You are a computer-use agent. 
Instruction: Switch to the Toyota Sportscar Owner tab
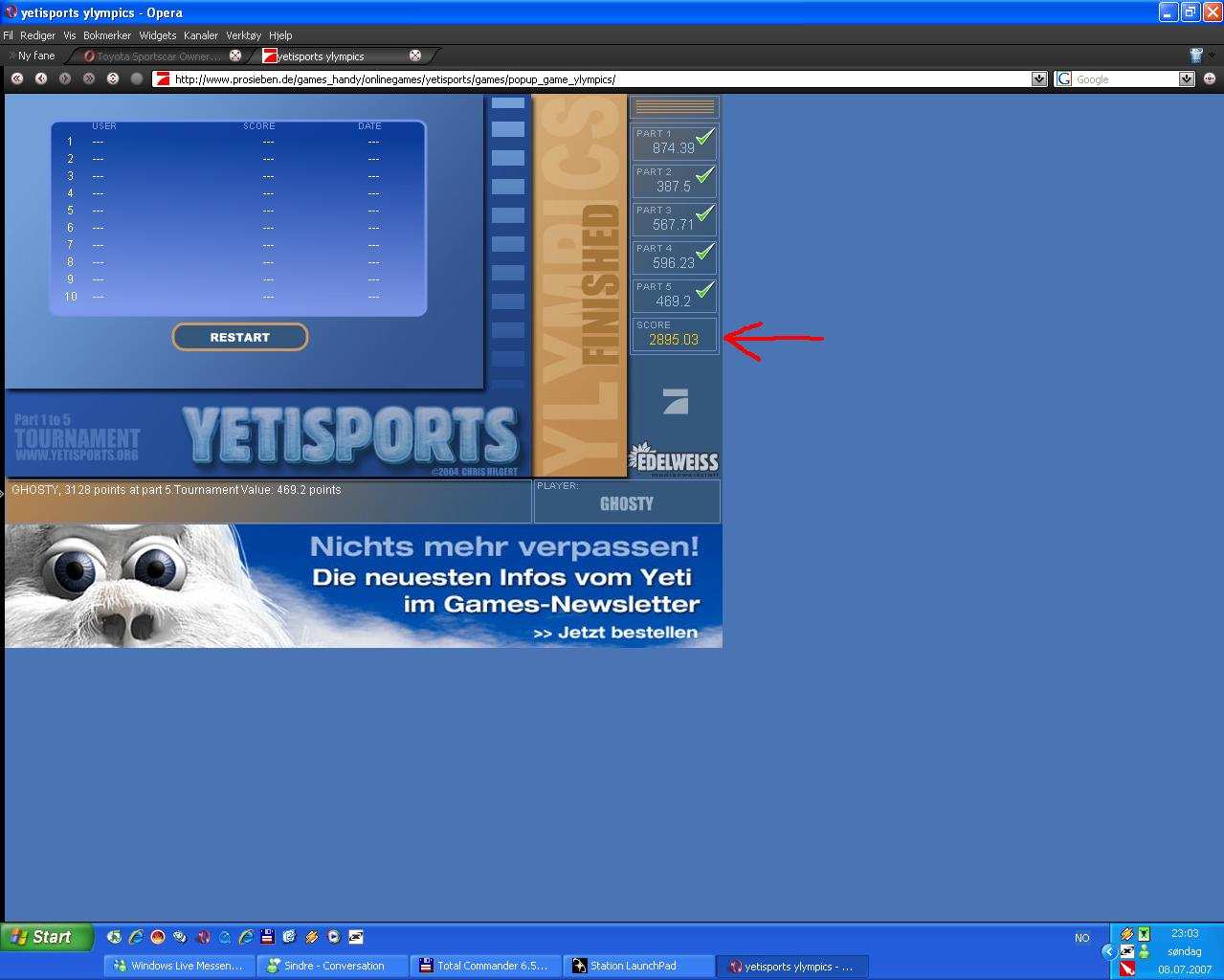[x=158, y=56]
